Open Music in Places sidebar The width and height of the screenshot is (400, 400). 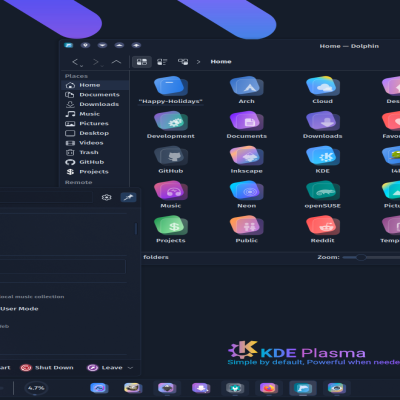click(95, 114)
